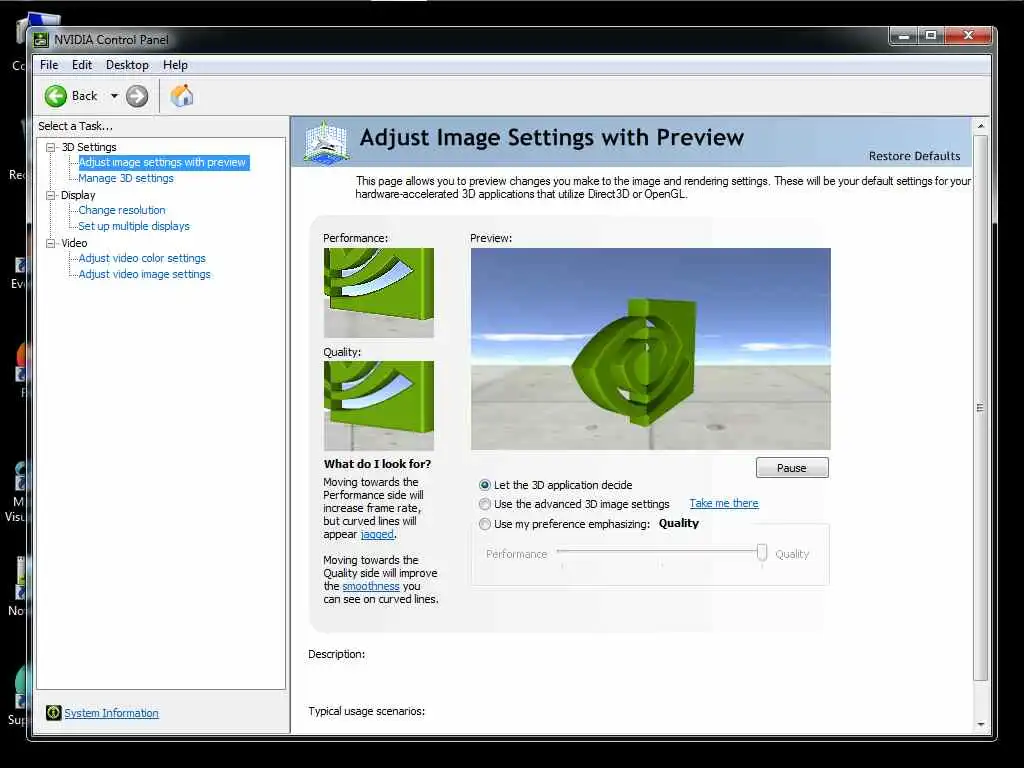The width and height of the screenshot is (1024, 768).
Task: Select Adjust image settings with preview
Action: (x=162, y=162)
